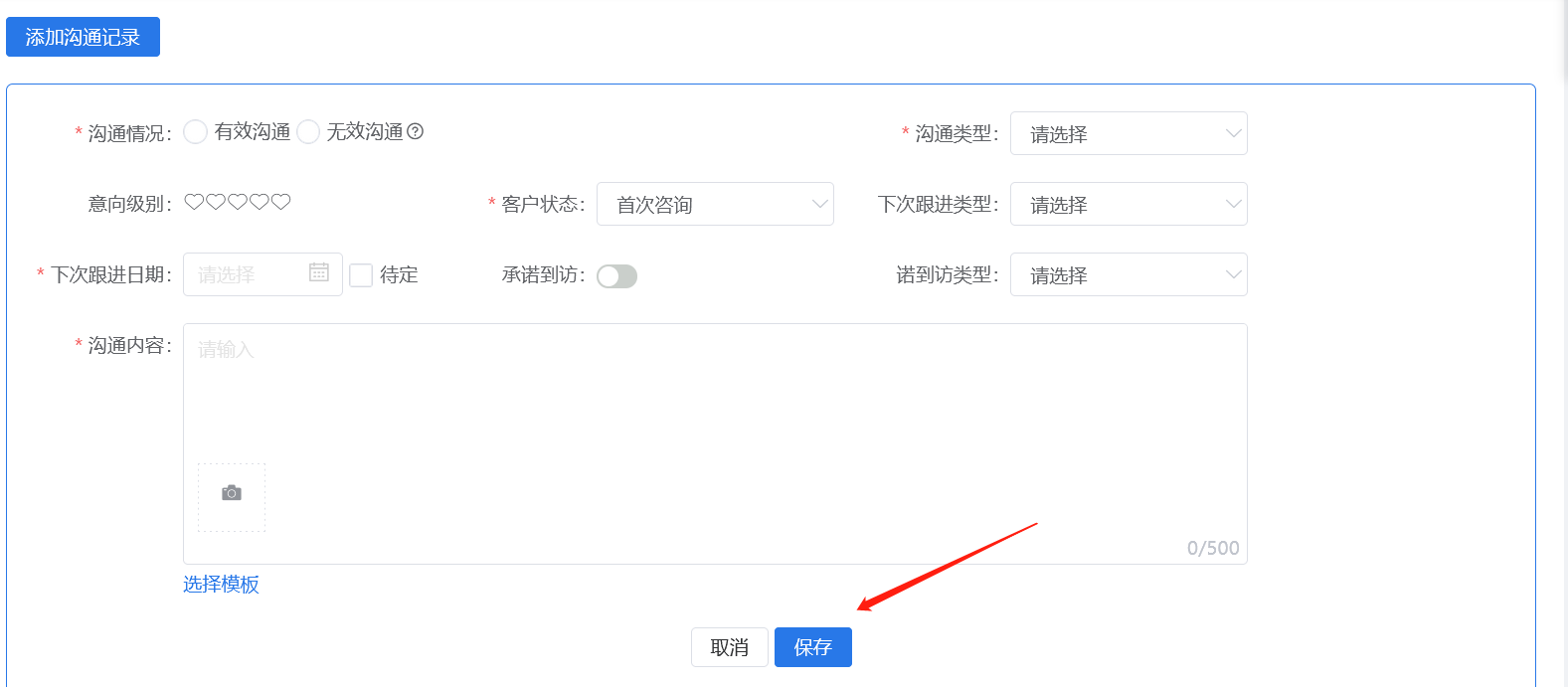Screen dimensions: 1568x687
Task: Click into the 沟通内容 text area
Action: (715, 443)
